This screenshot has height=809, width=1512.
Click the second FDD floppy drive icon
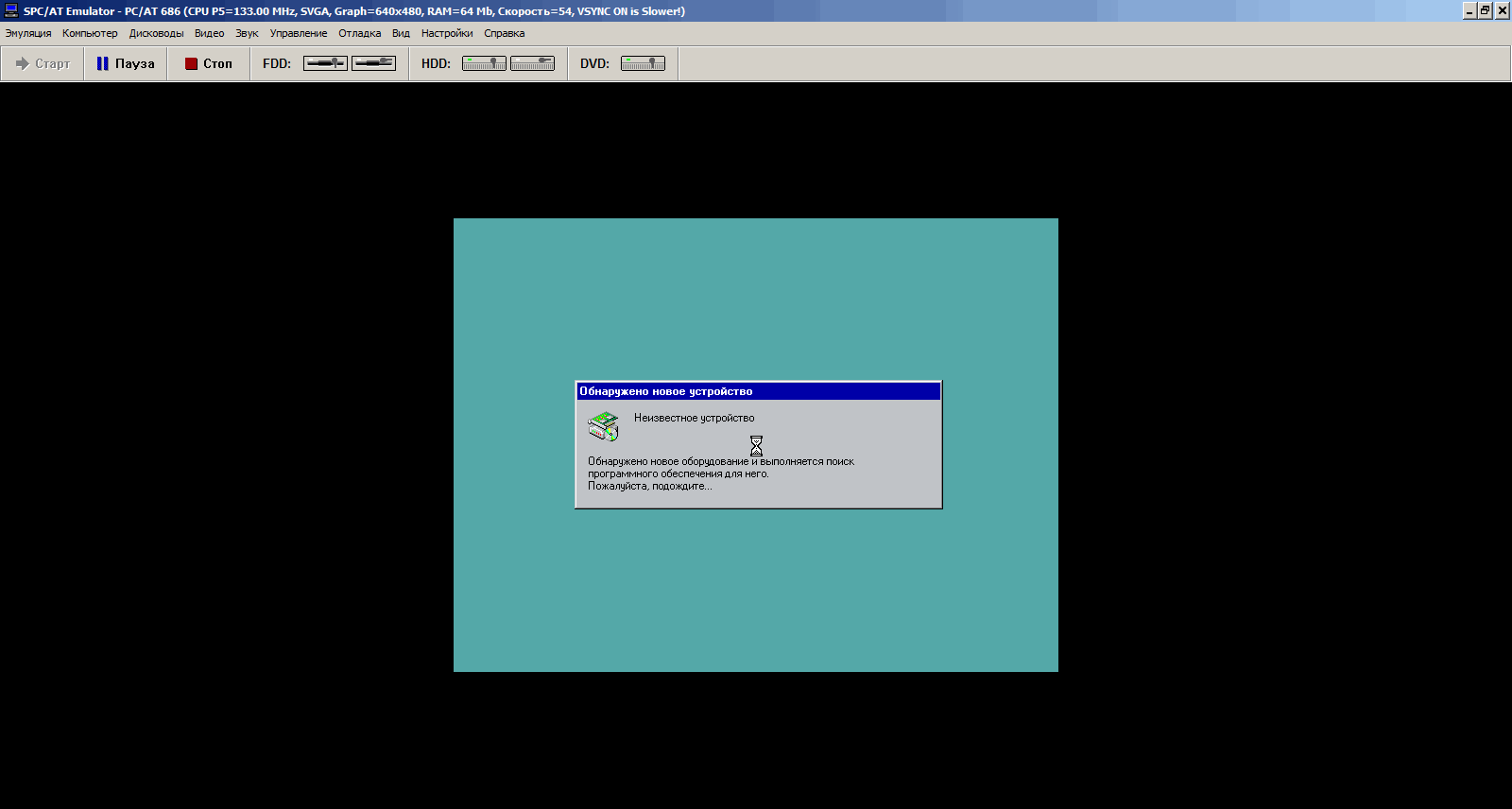pyautogui.click(x=374, y=63)
